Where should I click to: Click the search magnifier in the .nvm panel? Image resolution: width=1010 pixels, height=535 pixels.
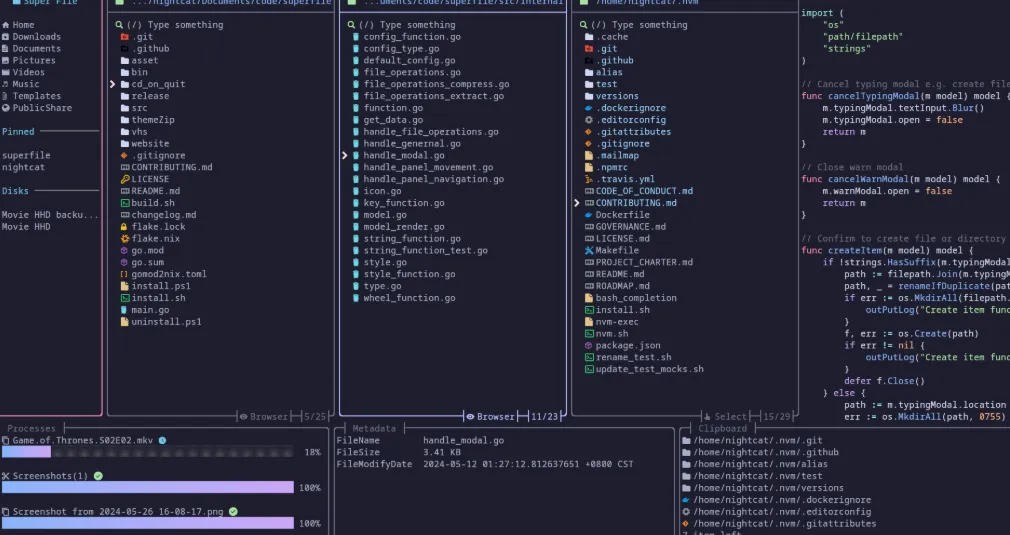[x=583, y=25]
